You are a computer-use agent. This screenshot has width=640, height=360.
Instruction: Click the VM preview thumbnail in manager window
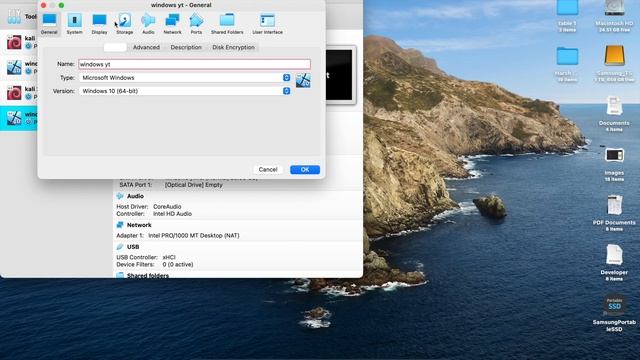click(x=339, y=75)
